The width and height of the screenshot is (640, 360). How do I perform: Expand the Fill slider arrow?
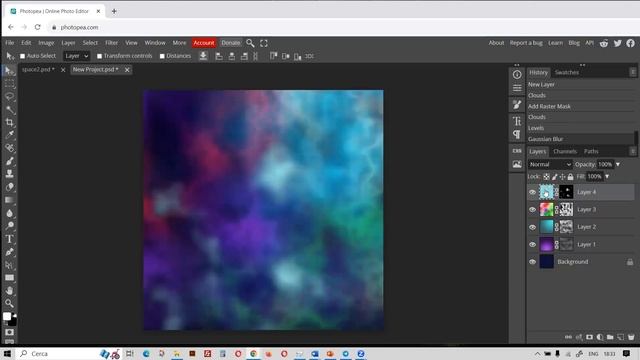pyautogui.click(x=607, y=177)
